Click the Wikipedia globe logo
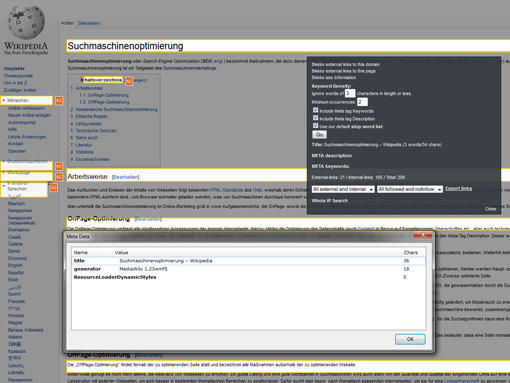Image resolution: width=510 pixels, height=383 pixels. [x=26, y=22]
